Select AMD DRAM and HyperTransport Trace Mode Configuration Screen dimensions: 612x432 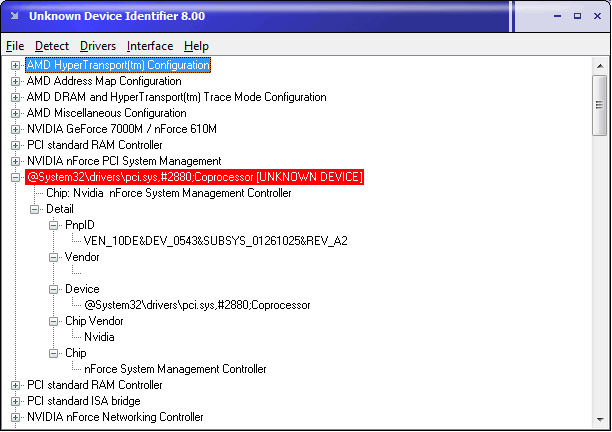tap(176, 97)
